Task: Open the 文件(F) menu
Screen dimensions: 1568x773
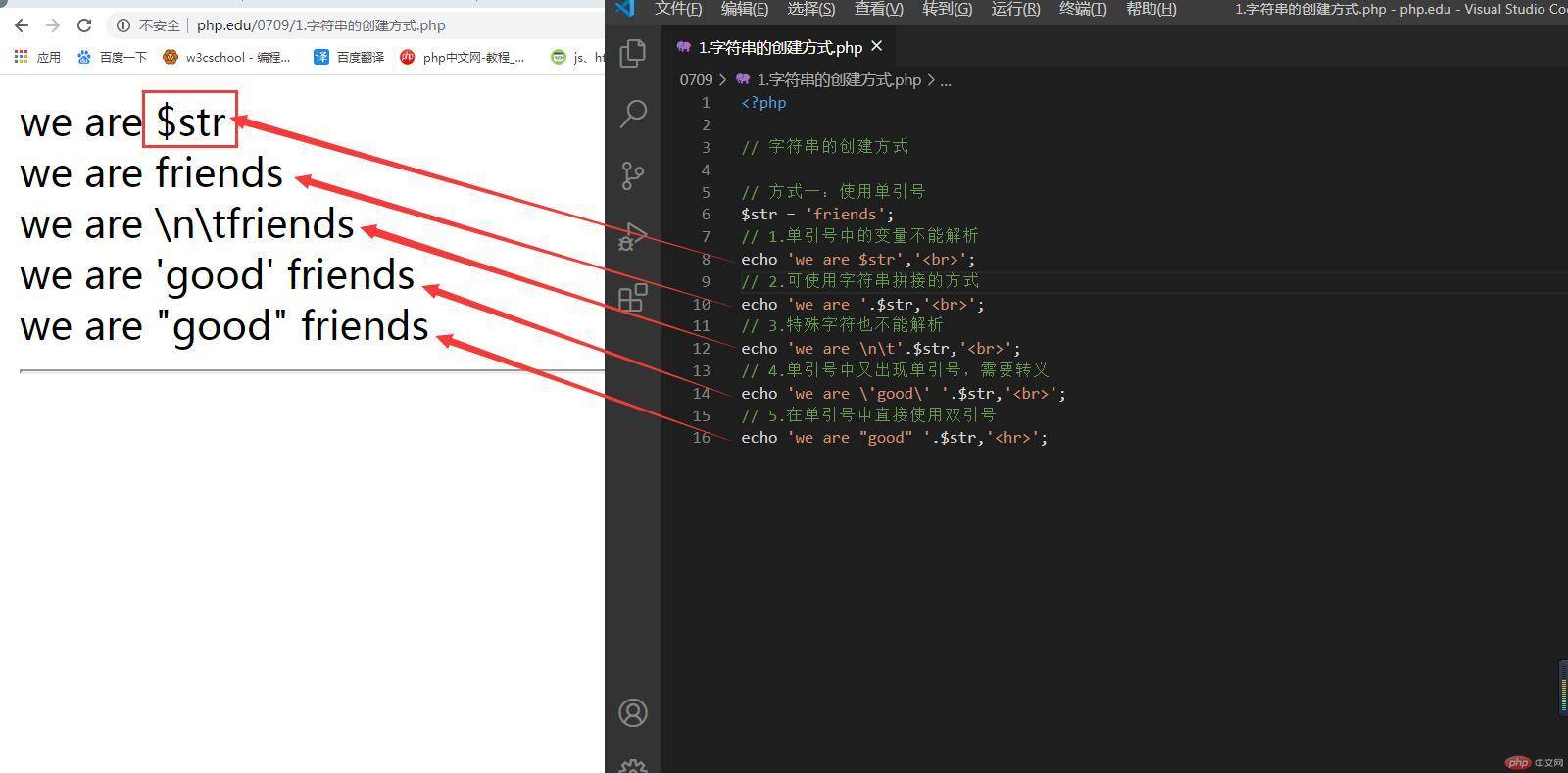Action: (x=678, y=9)
